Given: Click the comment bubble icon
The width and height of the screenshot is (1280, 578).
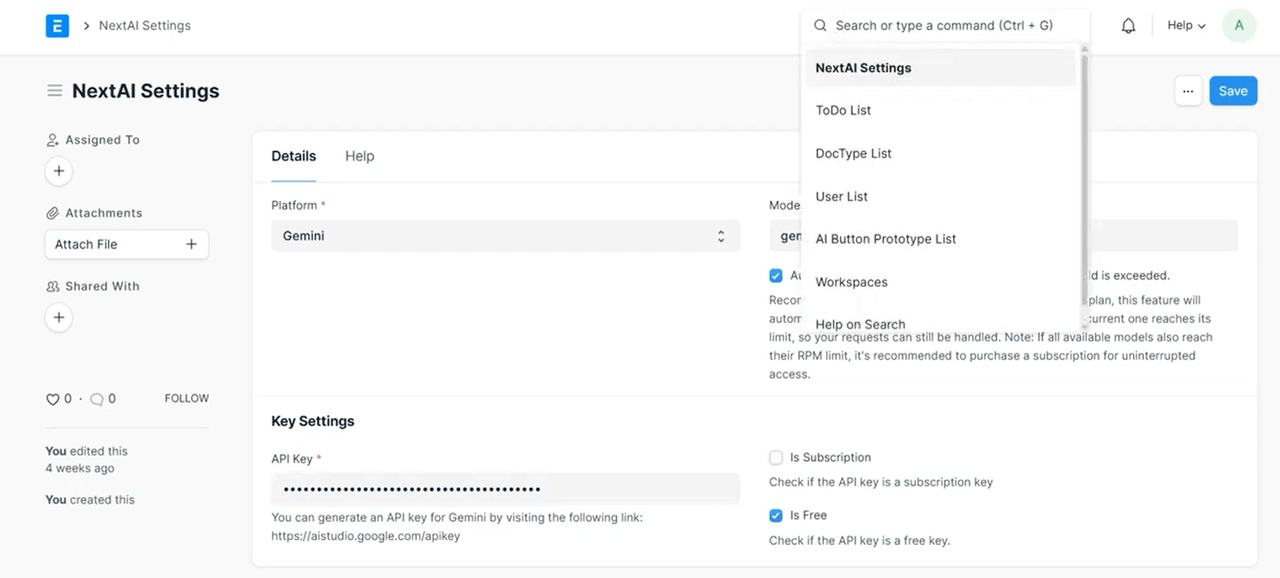Looking at the screenshot, I should pos(97,399).
